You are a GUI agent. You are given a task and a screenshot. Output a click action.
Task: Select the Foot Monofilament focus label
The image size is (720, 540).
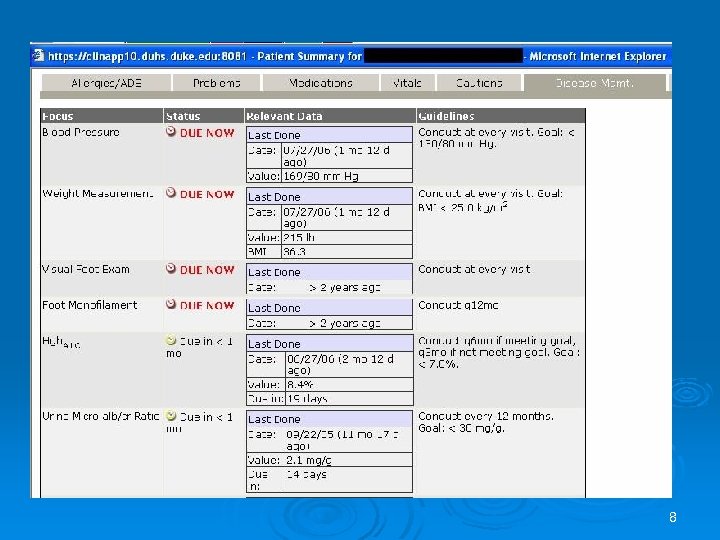[90, 305]
